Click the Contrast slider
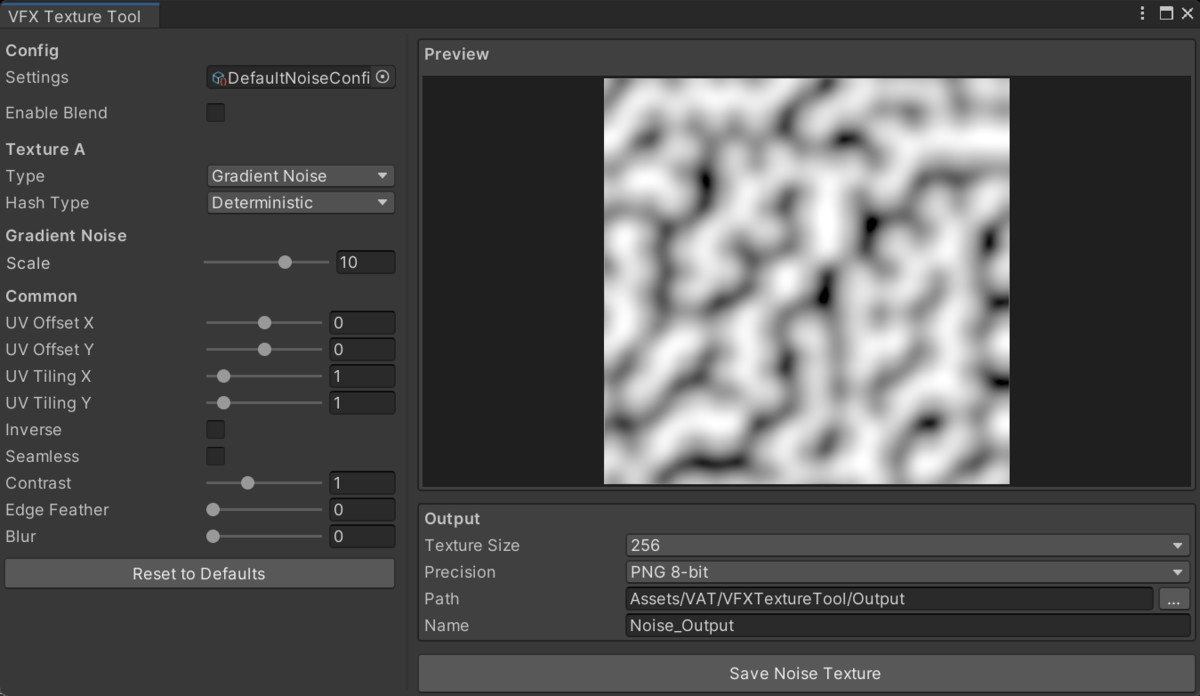1200x696 pixels. coord(264,483)
